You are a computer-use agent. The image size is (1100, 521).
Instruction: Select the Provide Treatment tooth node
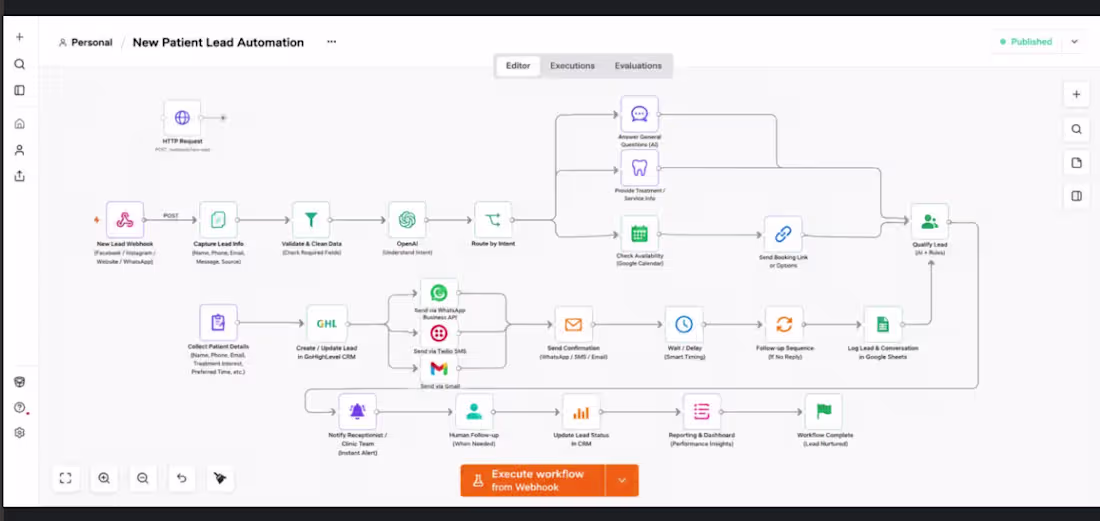(x=639, y=168)
